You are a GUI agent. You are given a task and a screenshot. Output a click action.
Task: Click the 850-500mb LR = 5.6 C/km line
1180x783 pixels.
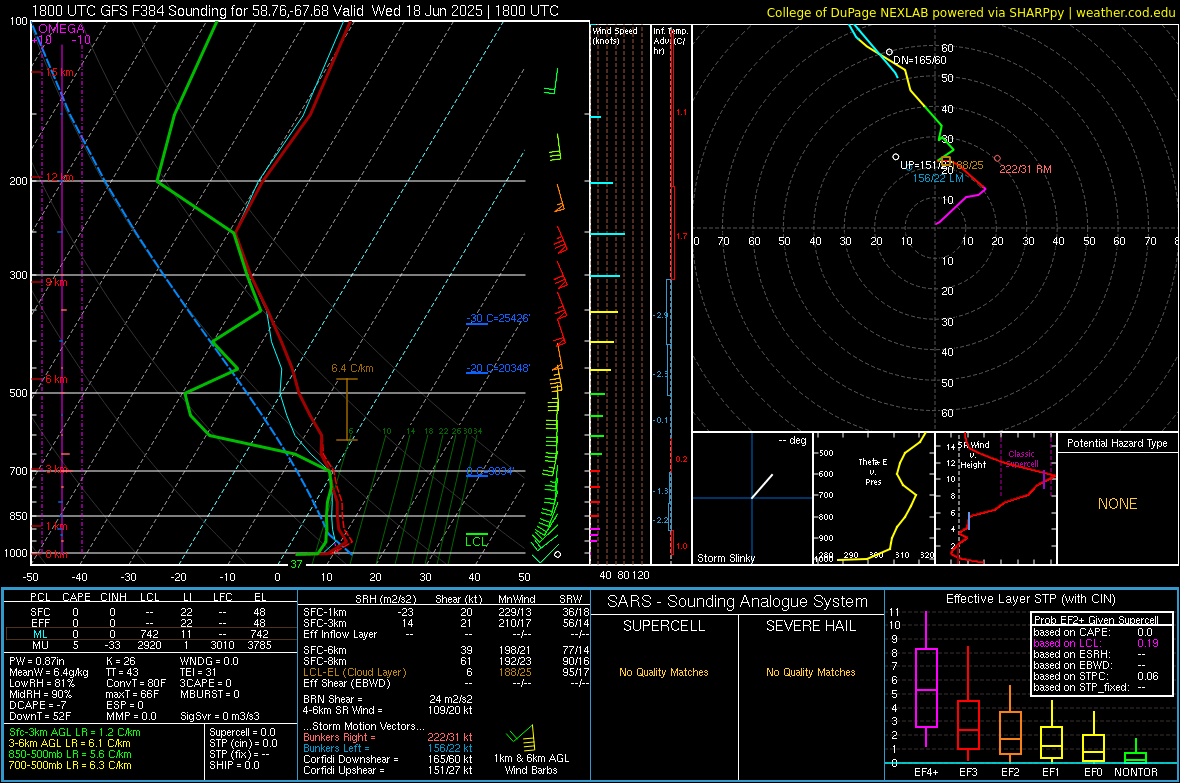(70, 754)
